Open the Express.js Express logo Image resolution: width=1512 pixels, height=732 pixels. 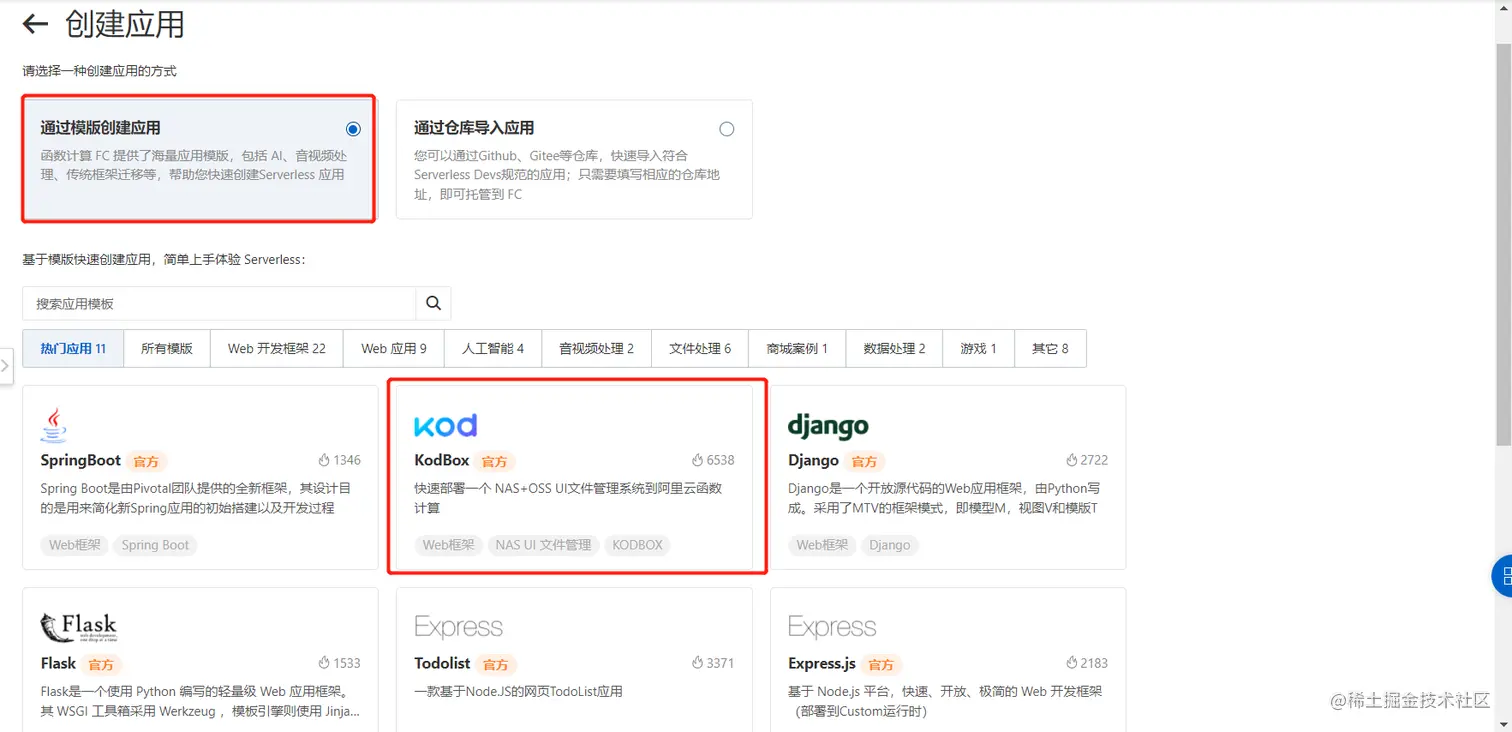(832, 627)
